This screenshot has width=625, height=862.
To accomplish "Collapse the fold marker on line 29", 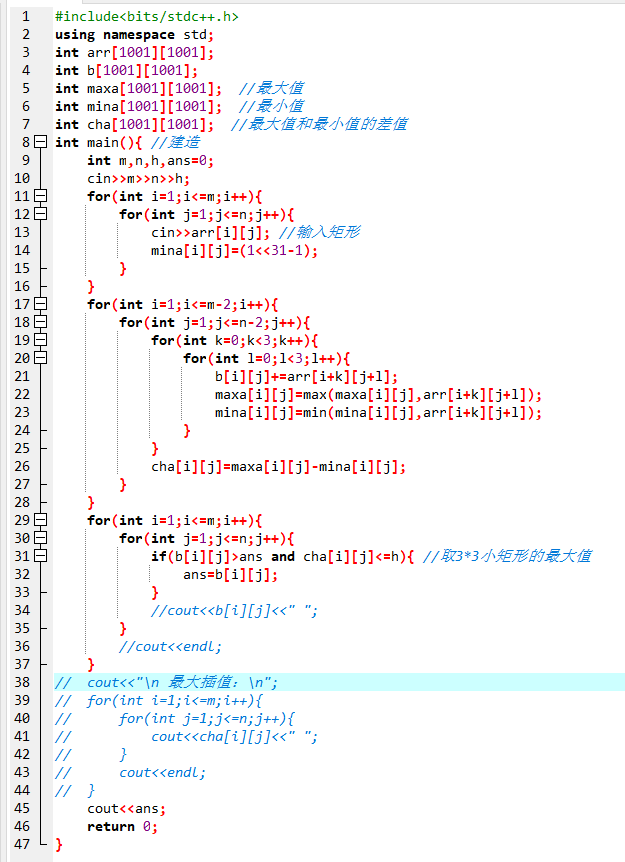I will (40, 521).
